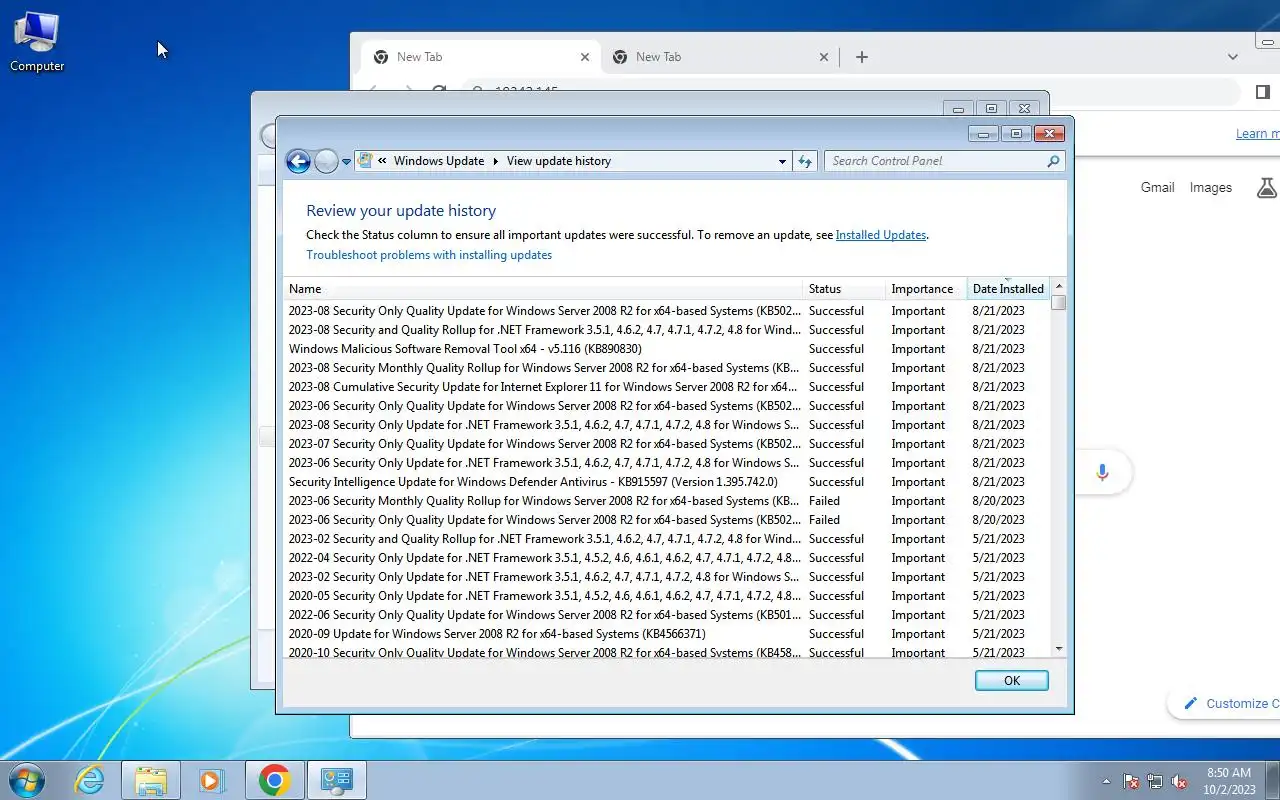Viewport: 1280px width, 800px height.
Task: Show hidden system tray icons
Action: point(1106,781)
